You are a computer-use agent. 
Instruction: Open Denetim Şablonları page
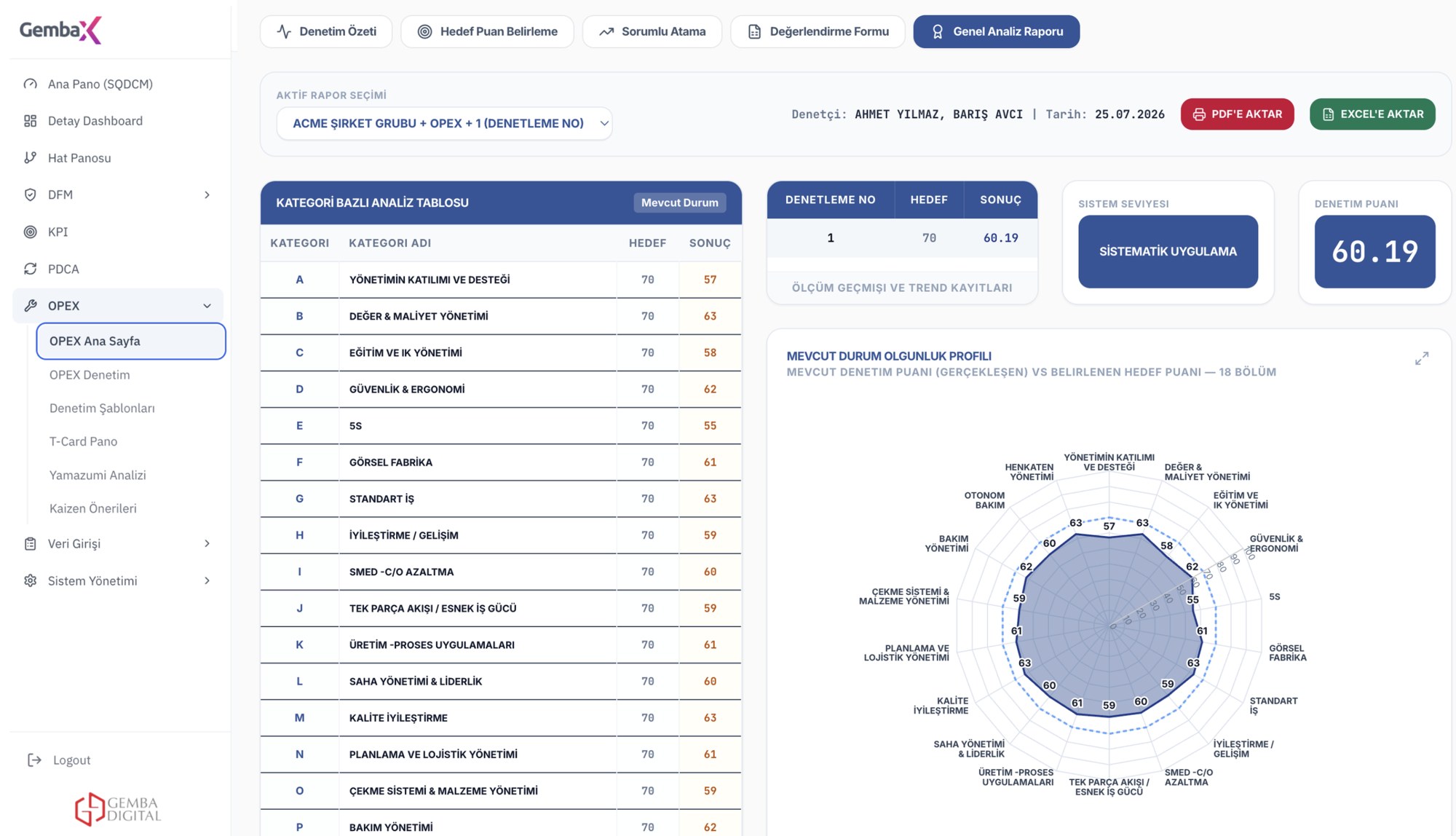point(102,409)
